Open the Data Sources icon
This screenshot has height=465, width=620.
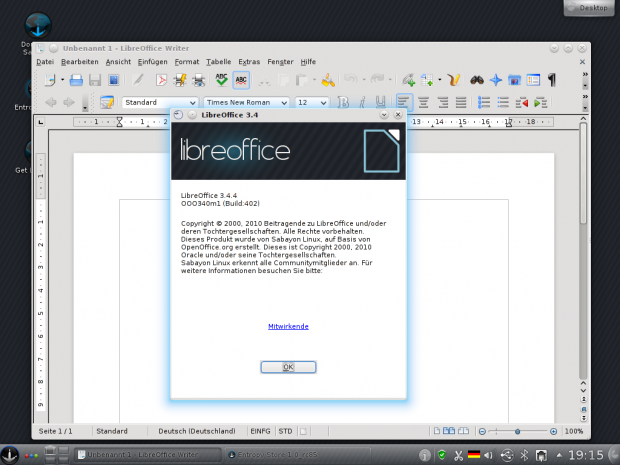533,80
